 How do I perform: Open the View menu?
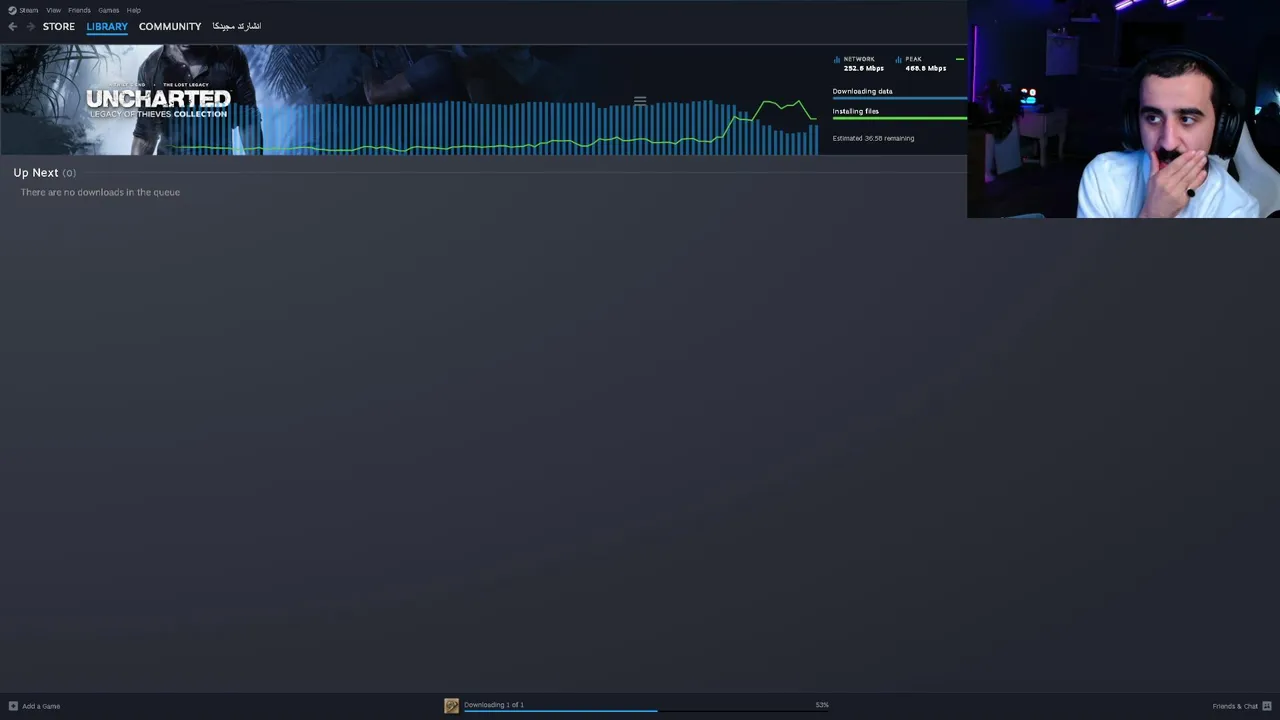[53, 10]
